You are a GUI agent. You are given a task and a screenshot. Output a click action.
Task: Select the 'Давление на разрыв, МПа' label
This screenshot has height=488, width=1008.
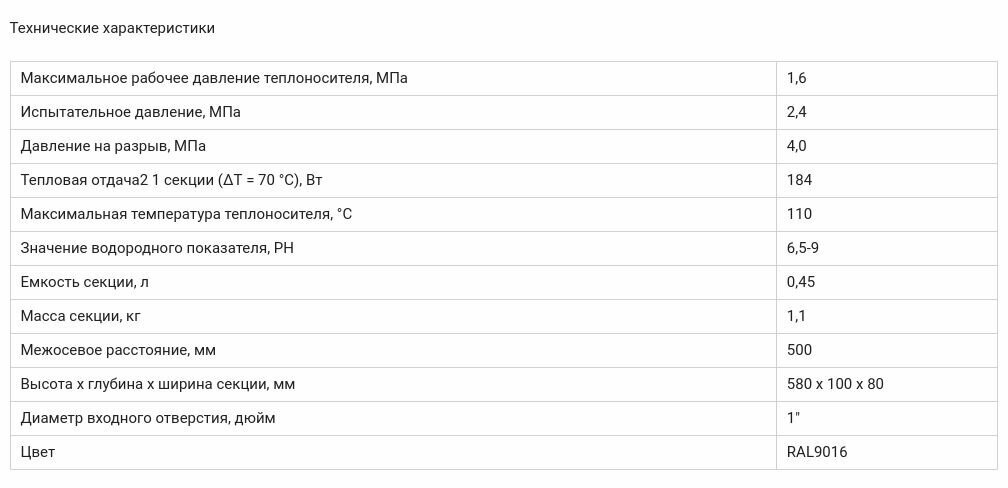[113, 147]
